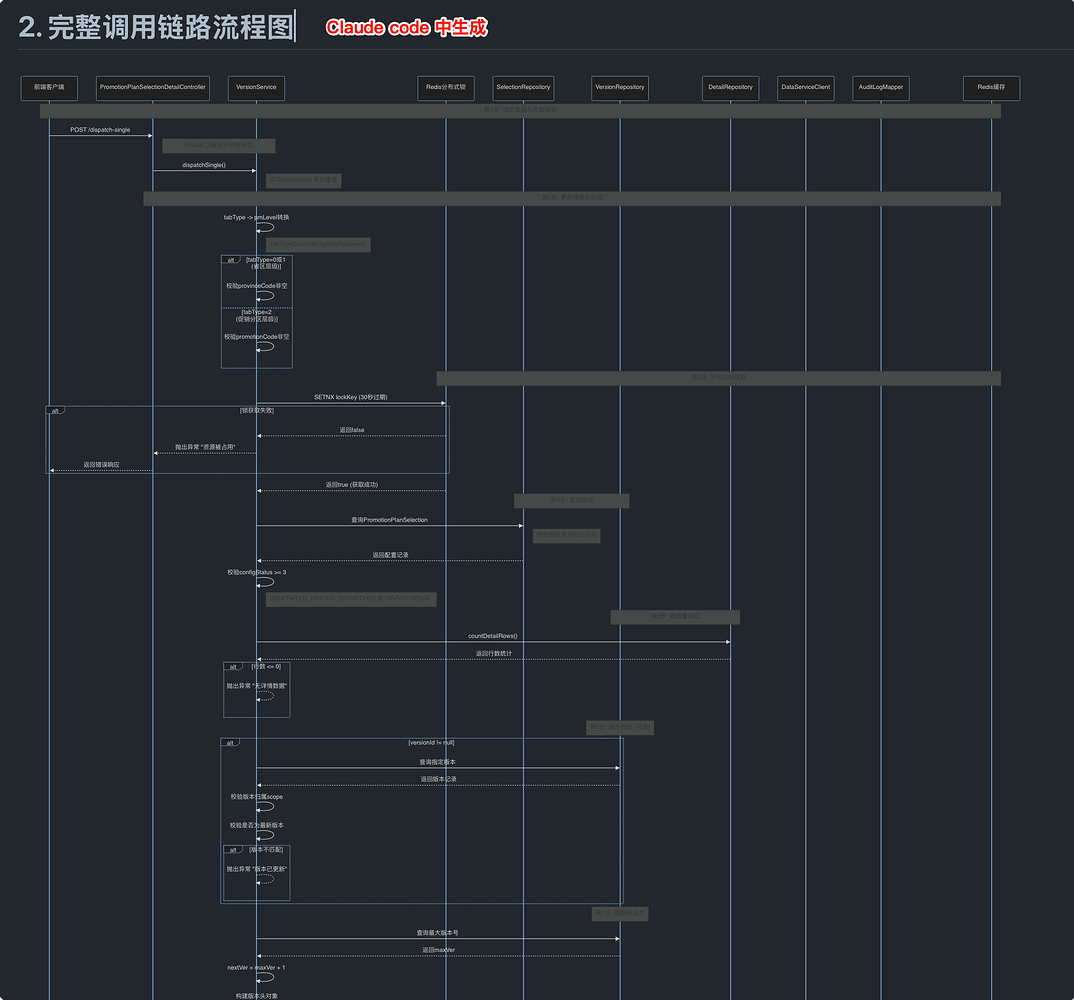Screen dimensions: 1074x1000
Task: Click the "countDetailRows()" message label
Action: point(492,636)
